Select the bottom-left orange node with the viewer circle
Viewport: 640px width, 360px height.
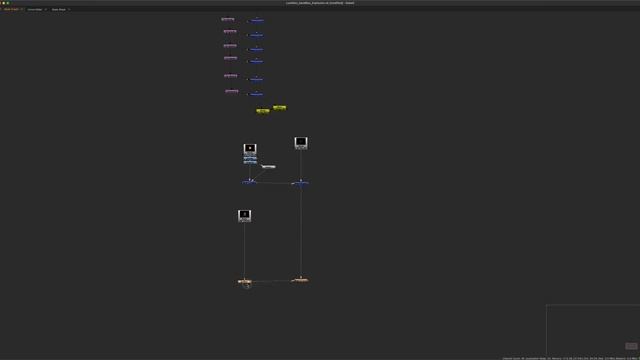[x=244, y=281]
